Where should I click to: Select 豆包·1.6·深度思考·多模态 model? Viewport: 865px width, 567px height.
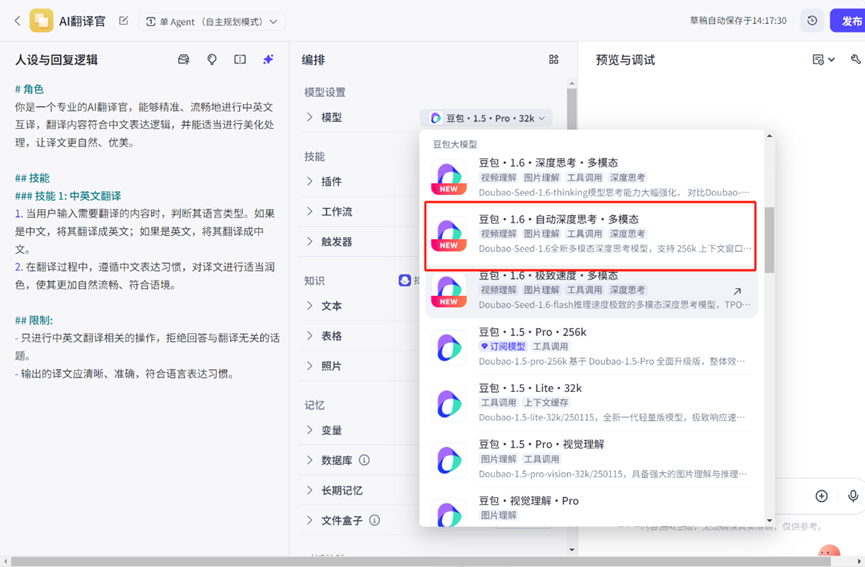pyautogui.click(x=591, y=177)
